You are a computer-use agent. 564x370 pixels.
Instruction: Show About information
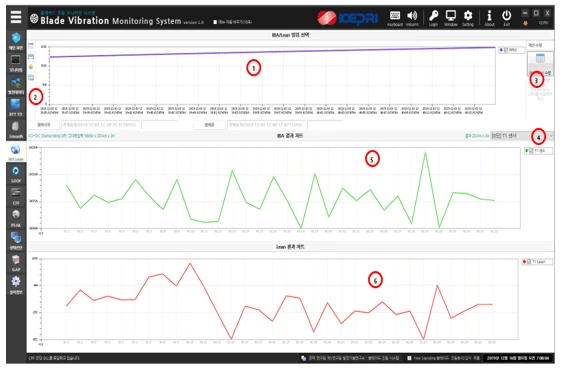pos(489,18)
